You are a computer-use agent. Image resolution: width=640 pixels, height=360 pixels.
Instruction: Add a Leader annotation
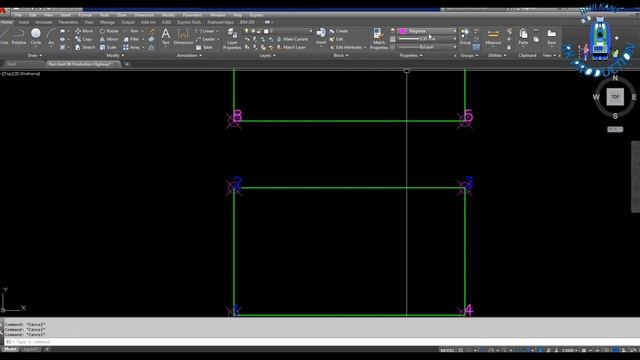205,39
